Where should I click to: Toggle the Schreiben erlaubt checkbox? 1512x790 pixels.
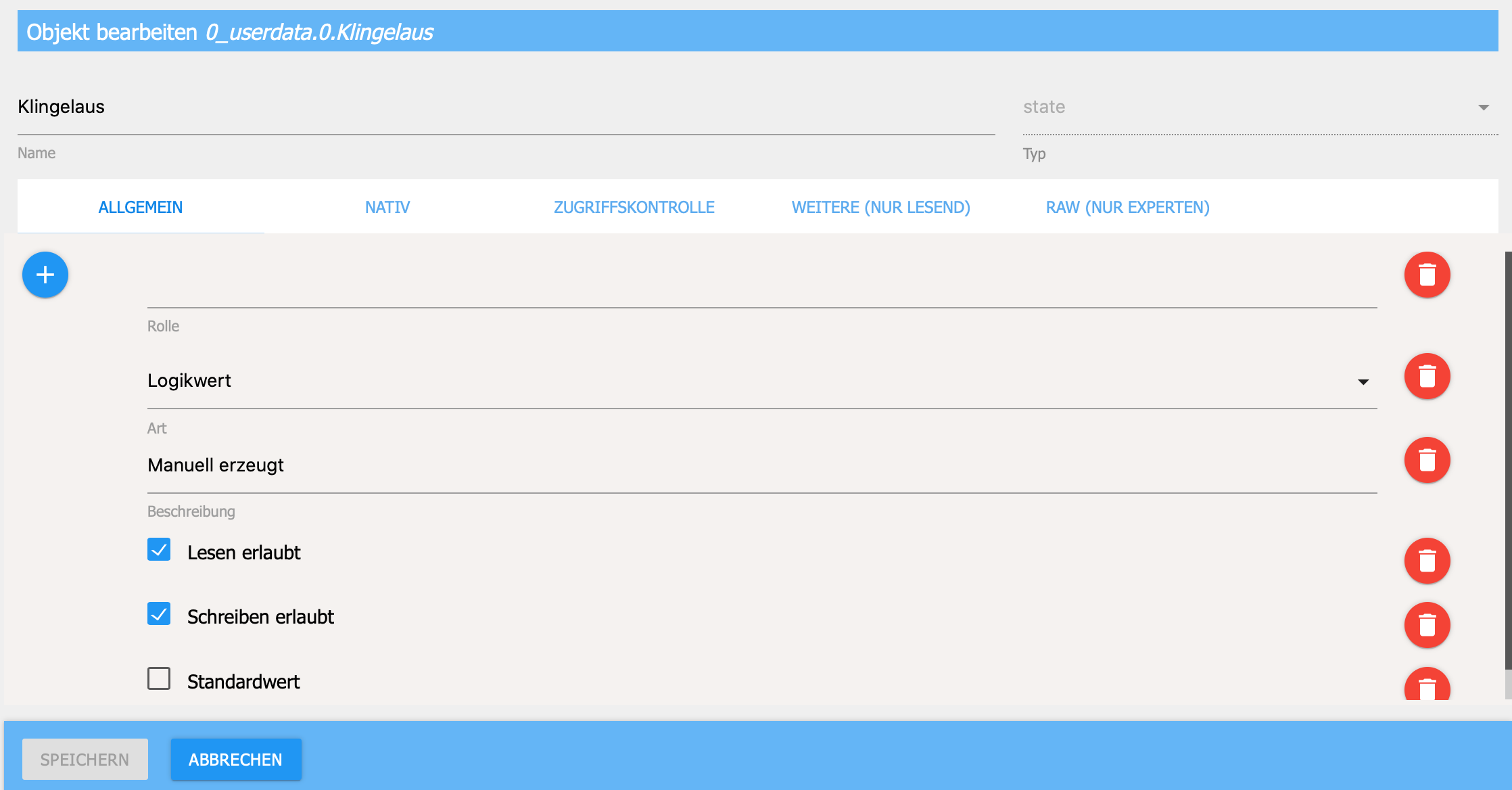coord(159,614)
